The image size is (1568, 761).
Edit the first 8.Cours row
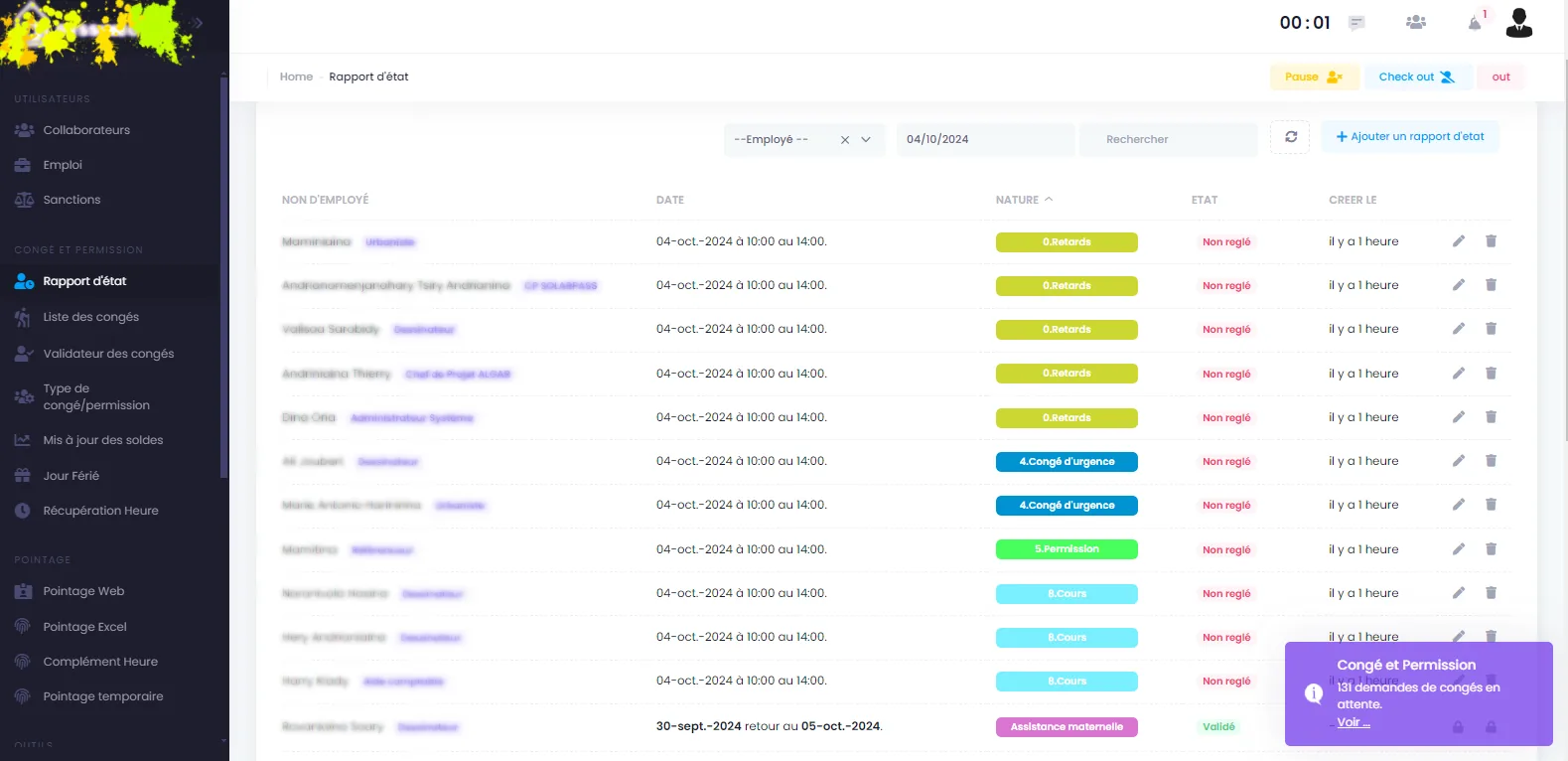[x=1459, y=593]
